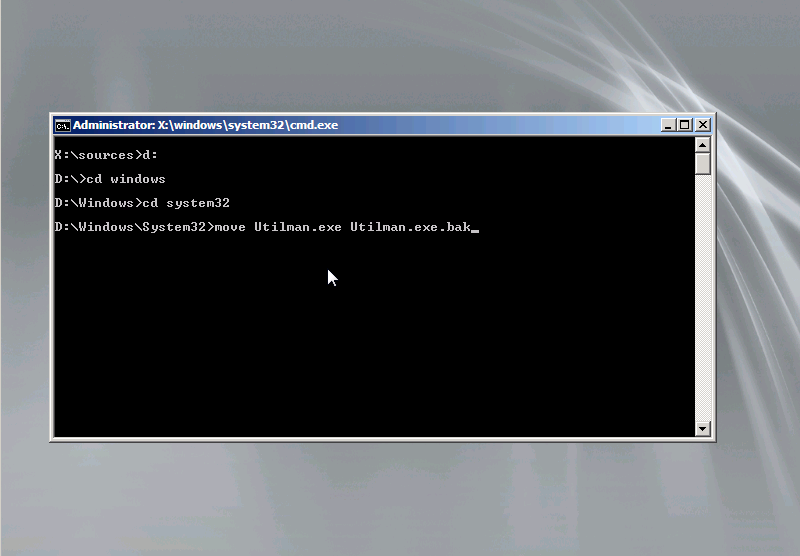Click the line 'D:\Windows>cd system32'
This screenshot has height=556, width=800.
coord(142,203)
